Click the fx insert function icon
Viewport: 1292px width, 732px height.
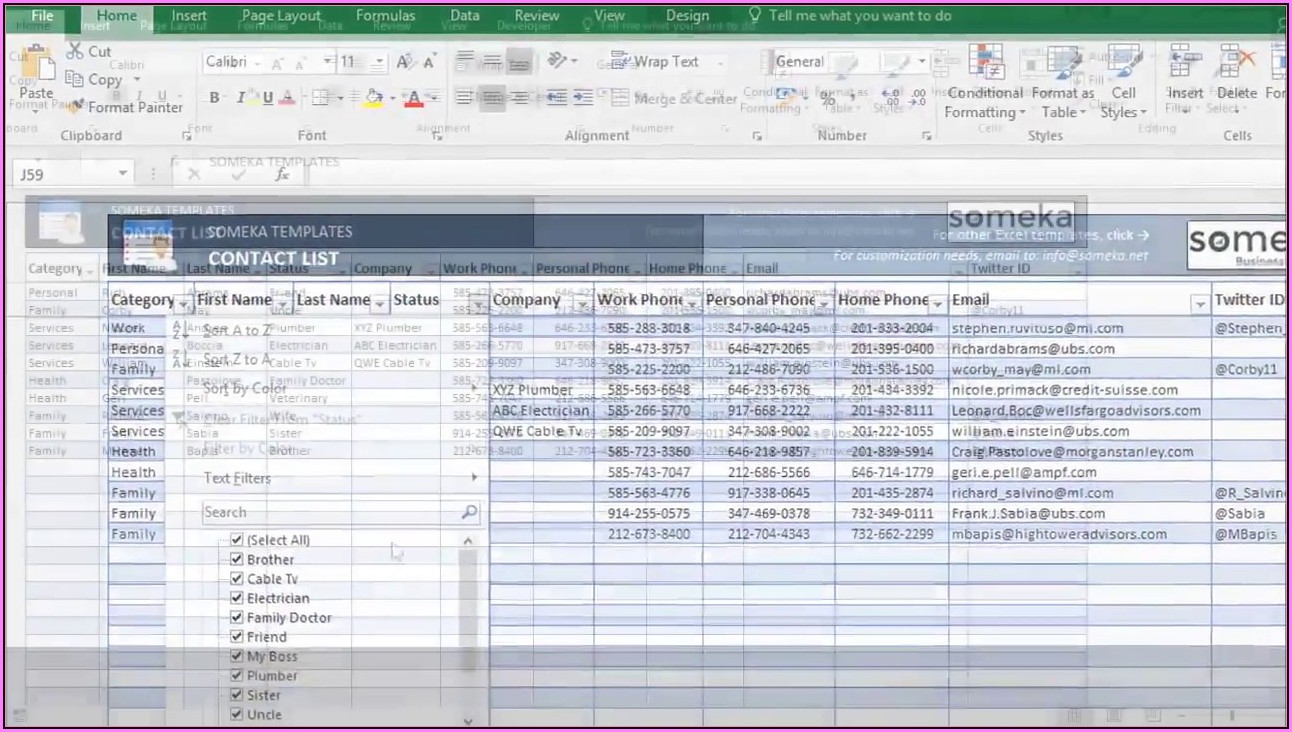click(x=282, y=174)
